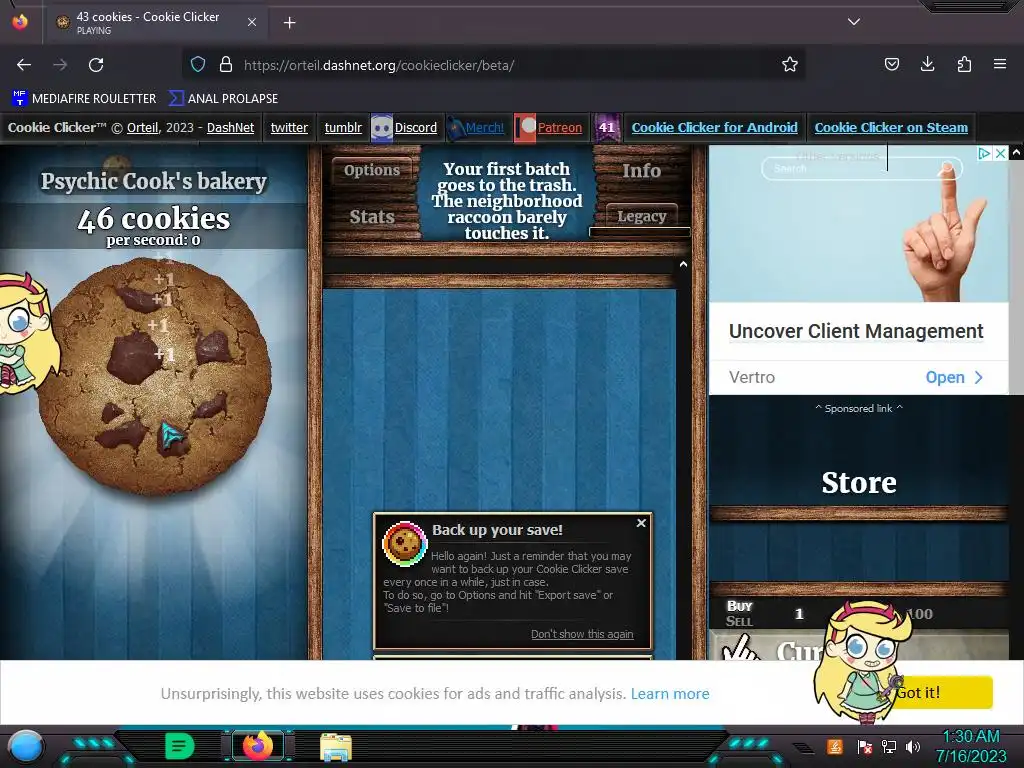Open the AdChoices info icon
The width and height of the screenshot is (1024, 768).
point(984,153)
